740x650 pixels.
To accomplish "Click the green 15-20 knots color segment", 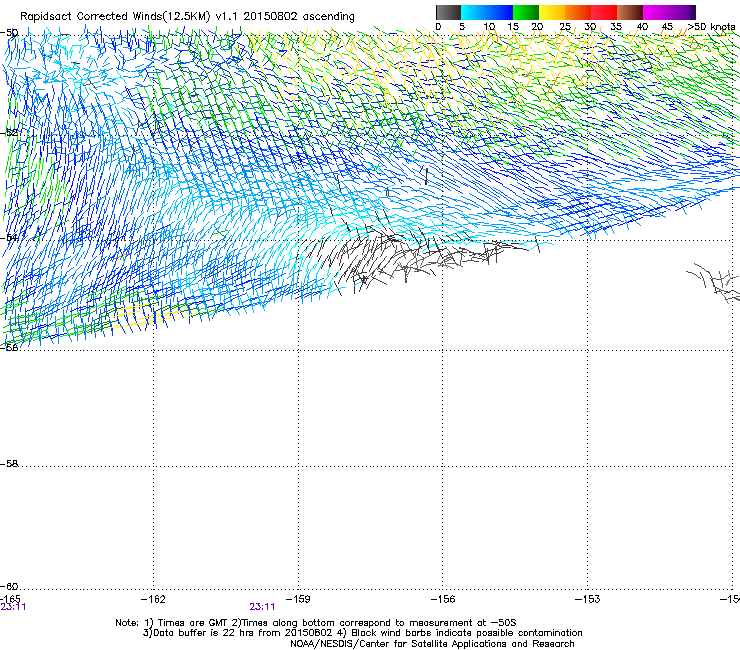I will pos(526,12).
